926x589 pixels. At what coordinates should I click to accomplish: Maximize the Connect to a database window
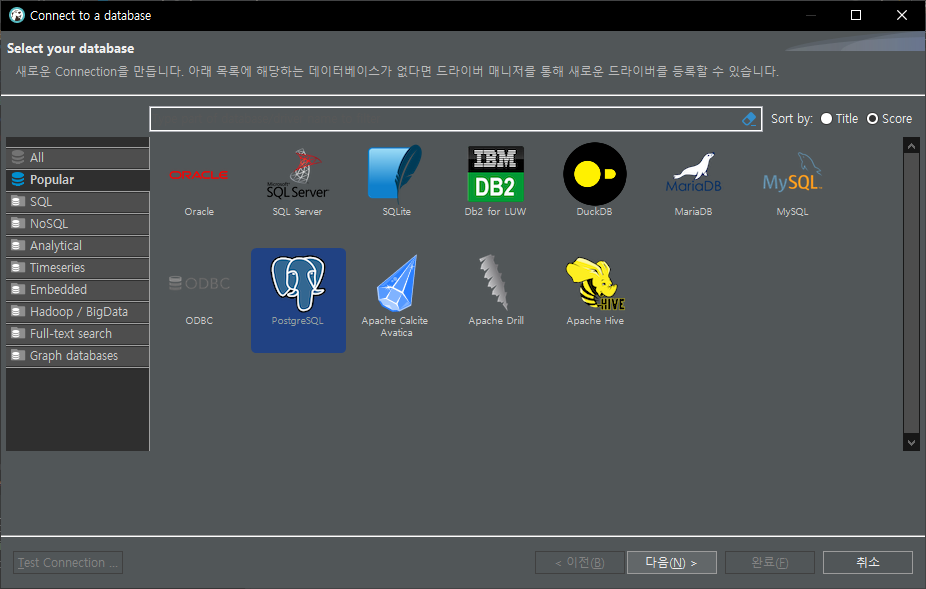point(856,15)
